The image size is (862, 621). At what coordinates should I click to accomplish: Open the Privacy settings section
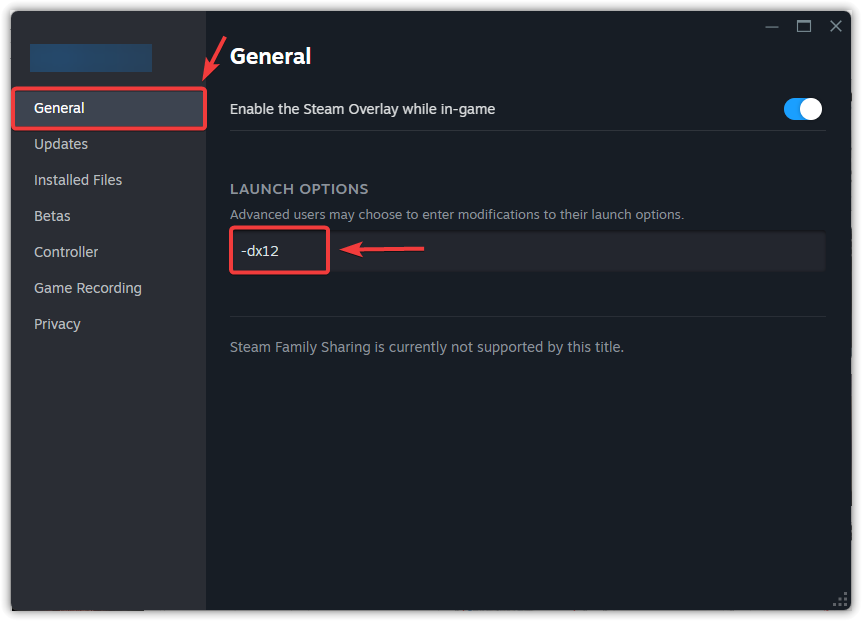coord(57,323)
